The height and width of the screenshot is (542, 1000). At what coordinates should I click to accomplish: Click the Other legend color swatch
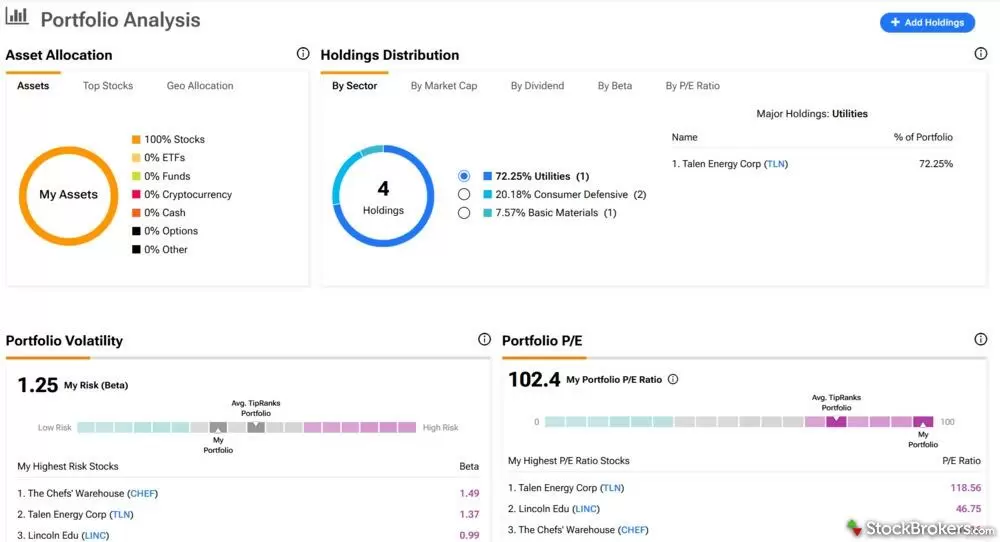136,249
